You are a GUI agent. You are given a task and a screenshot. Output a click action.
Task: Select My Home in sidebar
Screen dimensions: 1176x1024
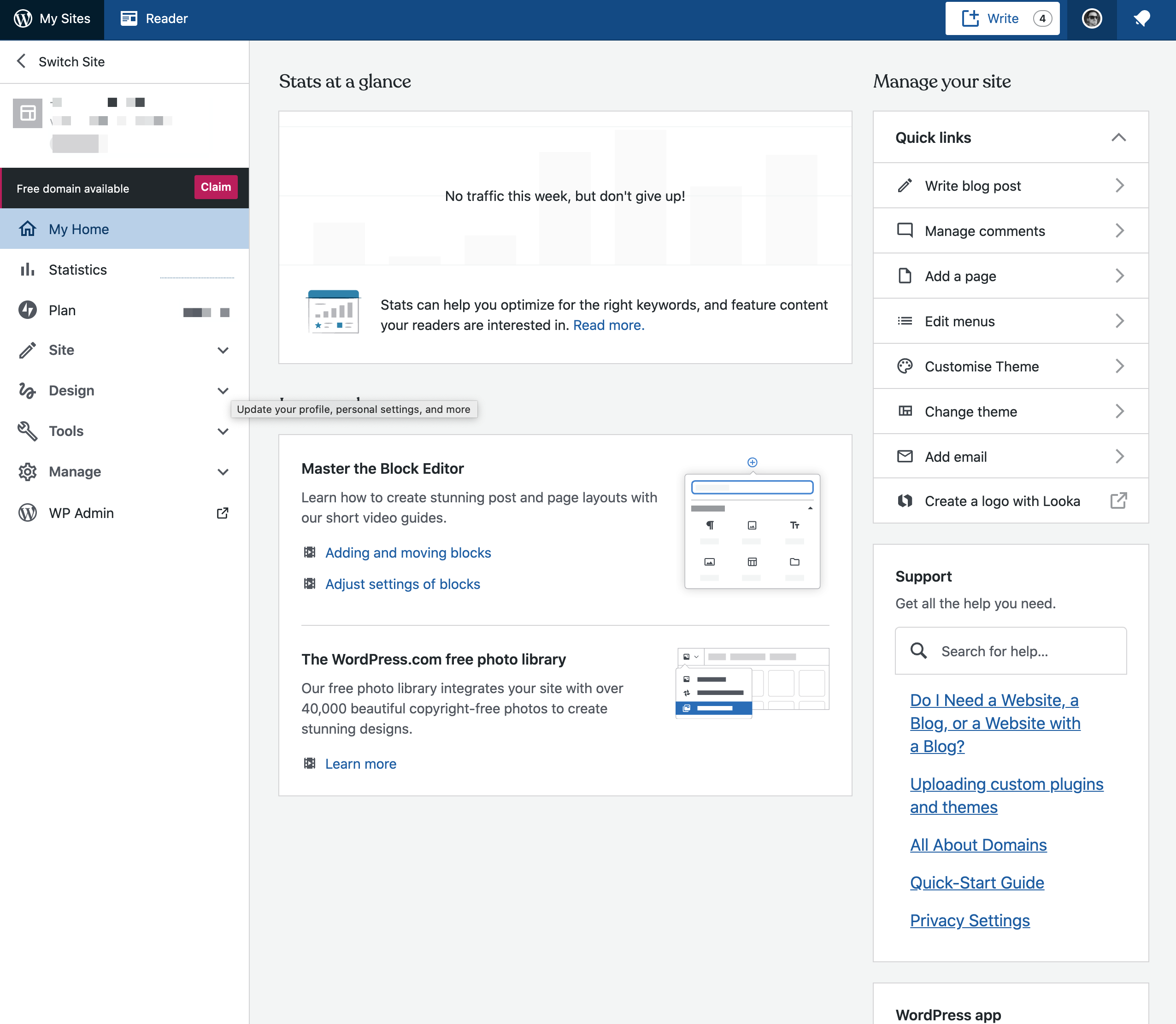coord(124,229)
